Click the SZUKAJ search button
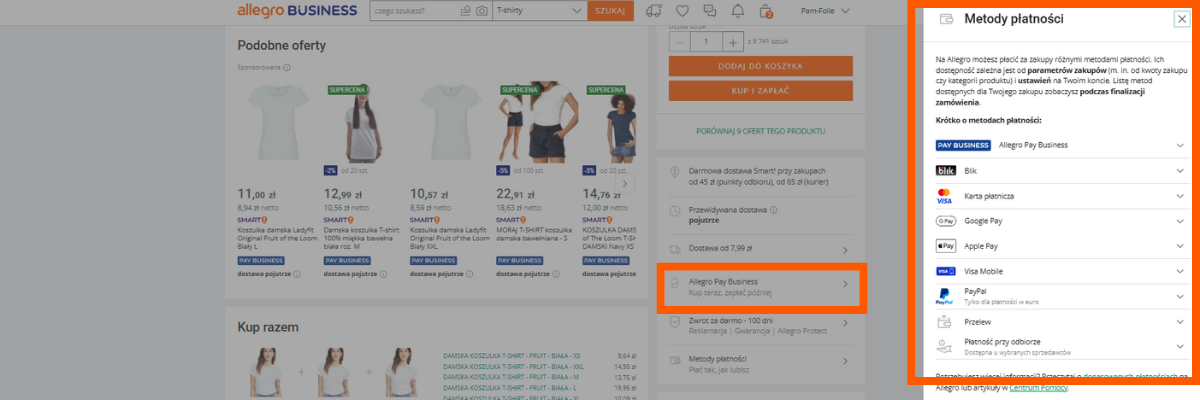The width and height of the screenshot is (1200, 400). tap(610, 11)
